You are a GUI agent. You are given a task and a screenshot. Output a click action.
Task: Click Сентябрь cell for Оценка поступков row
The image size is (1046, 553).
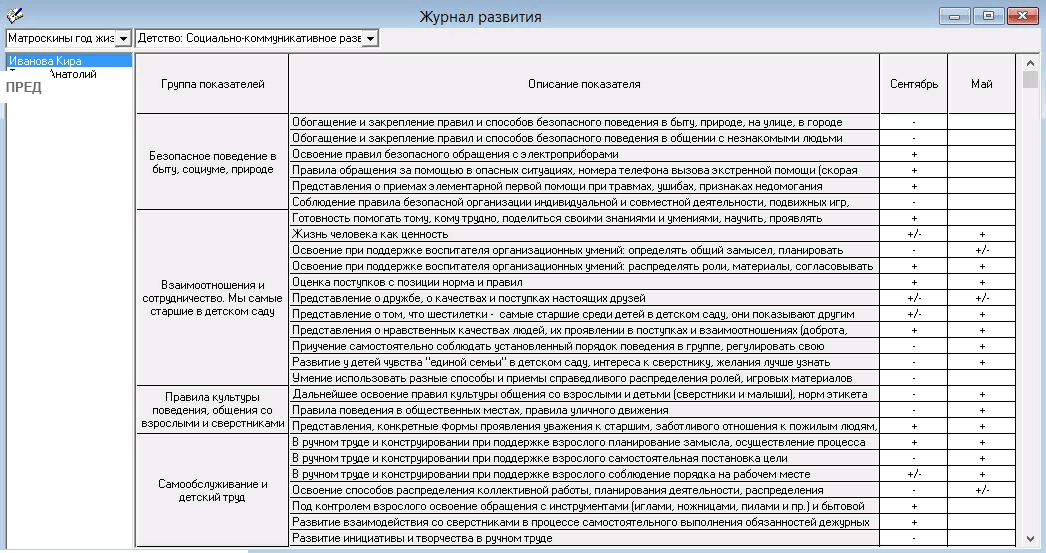coord(913,282)
